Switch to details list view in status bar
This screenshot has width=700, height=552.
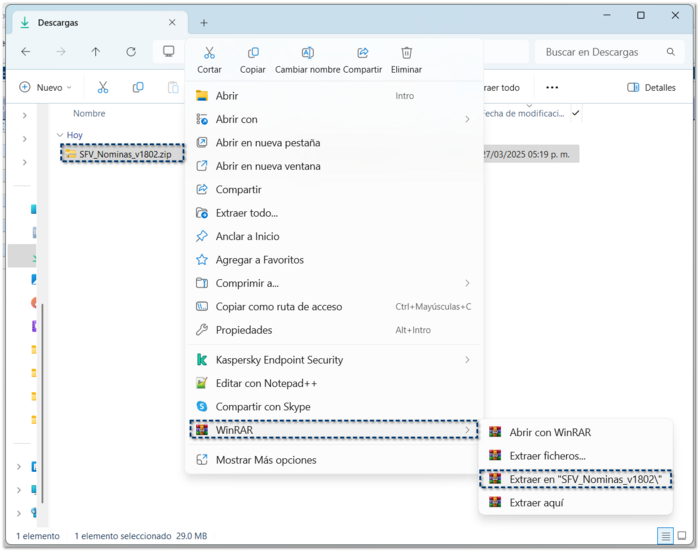(665, 537)
